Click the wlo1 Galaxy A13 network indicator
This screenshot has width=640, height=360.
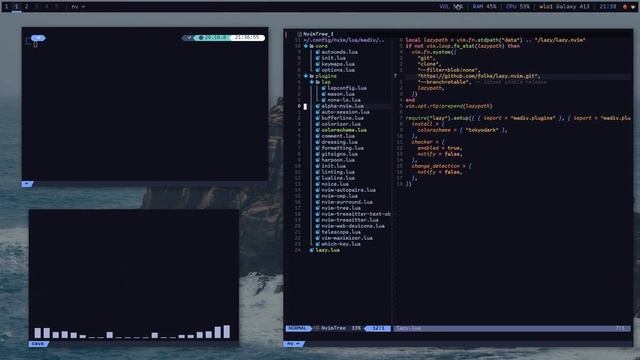click(564, 7)
